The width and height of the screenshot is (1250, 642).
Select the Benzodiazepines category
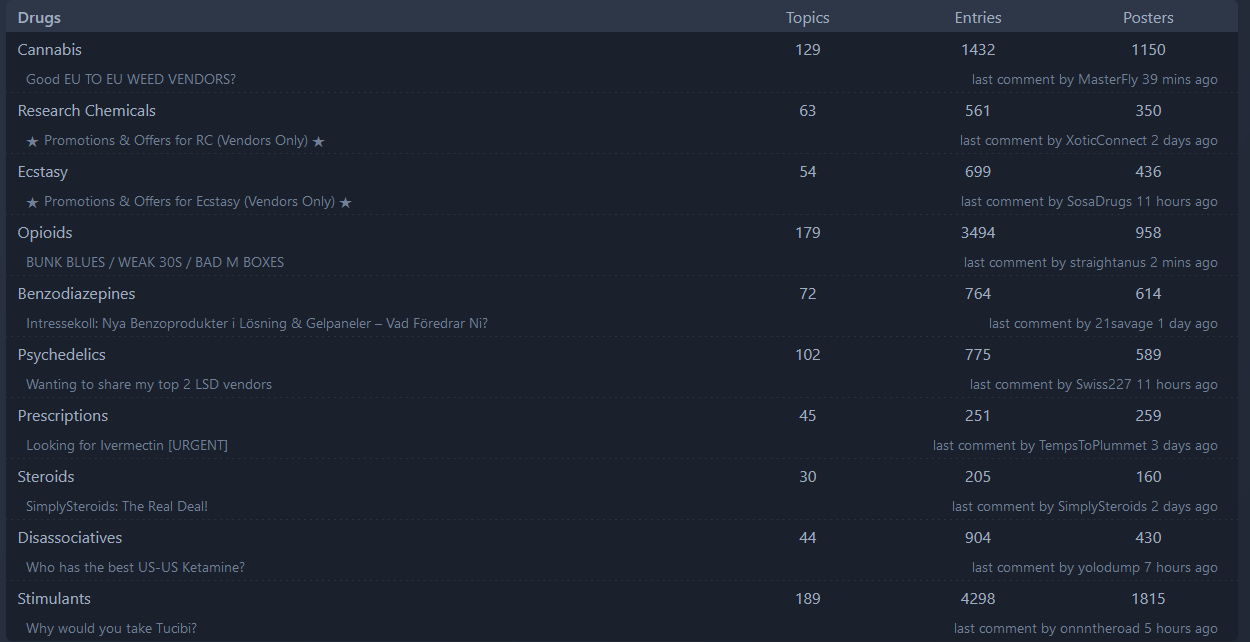click(x=76, y=294)
